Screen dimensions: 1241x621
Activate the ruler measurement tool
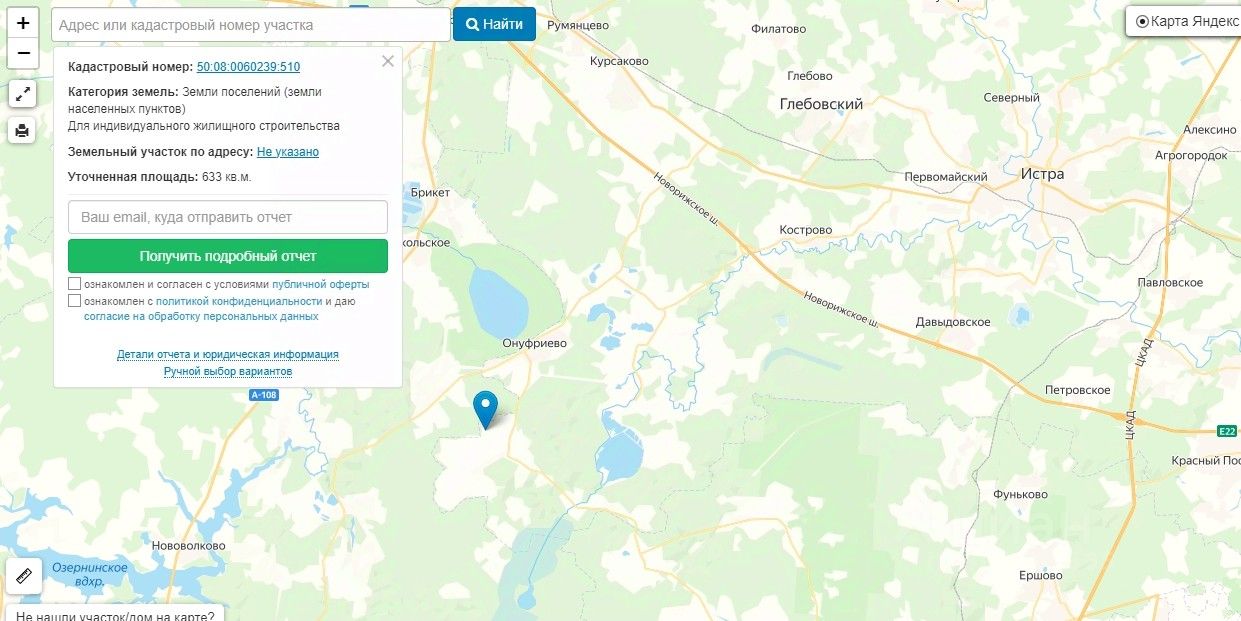[x=24, y=576]
